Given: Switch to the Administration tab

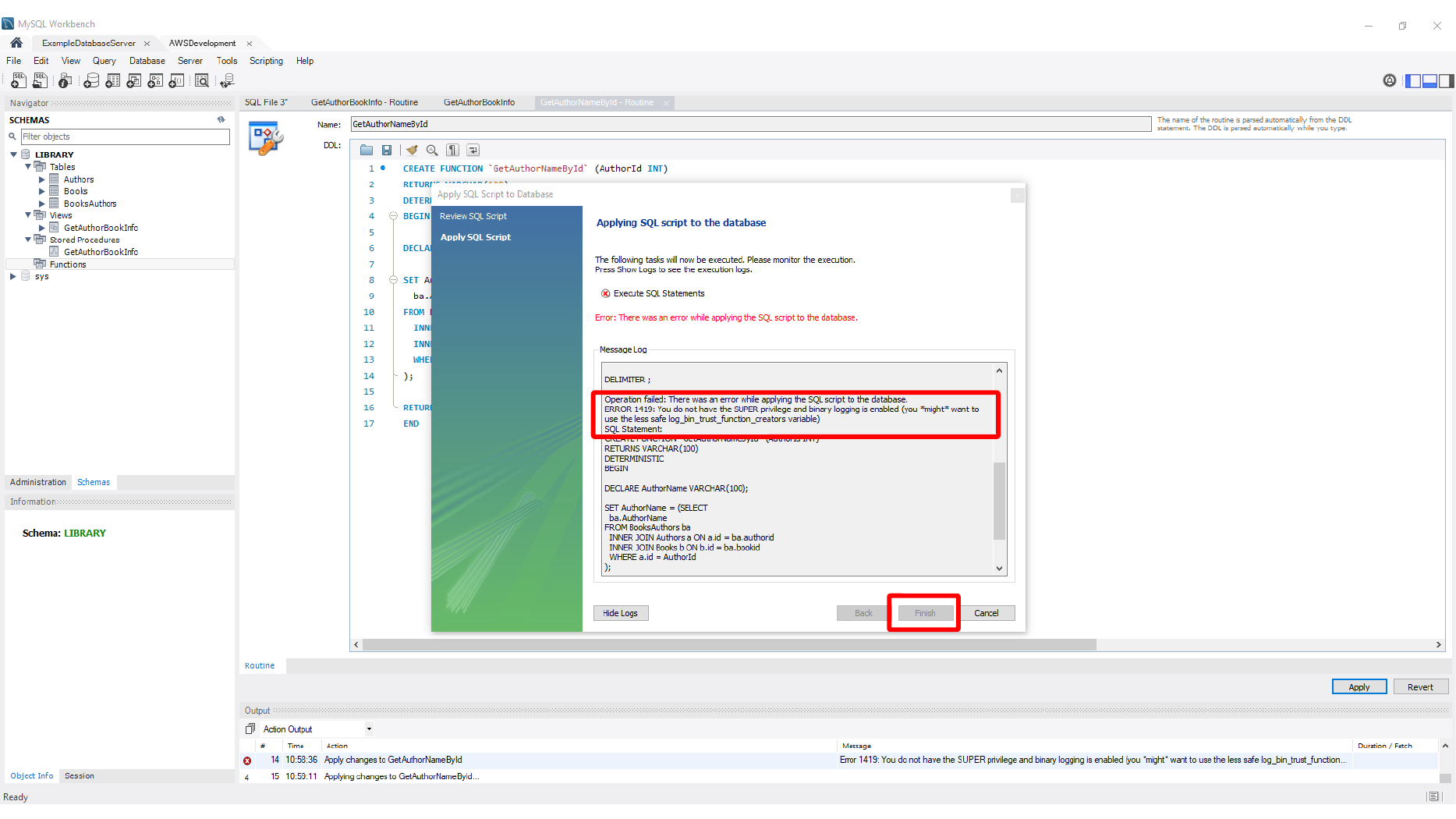Looking at the screenshot, I should point(38,482).
